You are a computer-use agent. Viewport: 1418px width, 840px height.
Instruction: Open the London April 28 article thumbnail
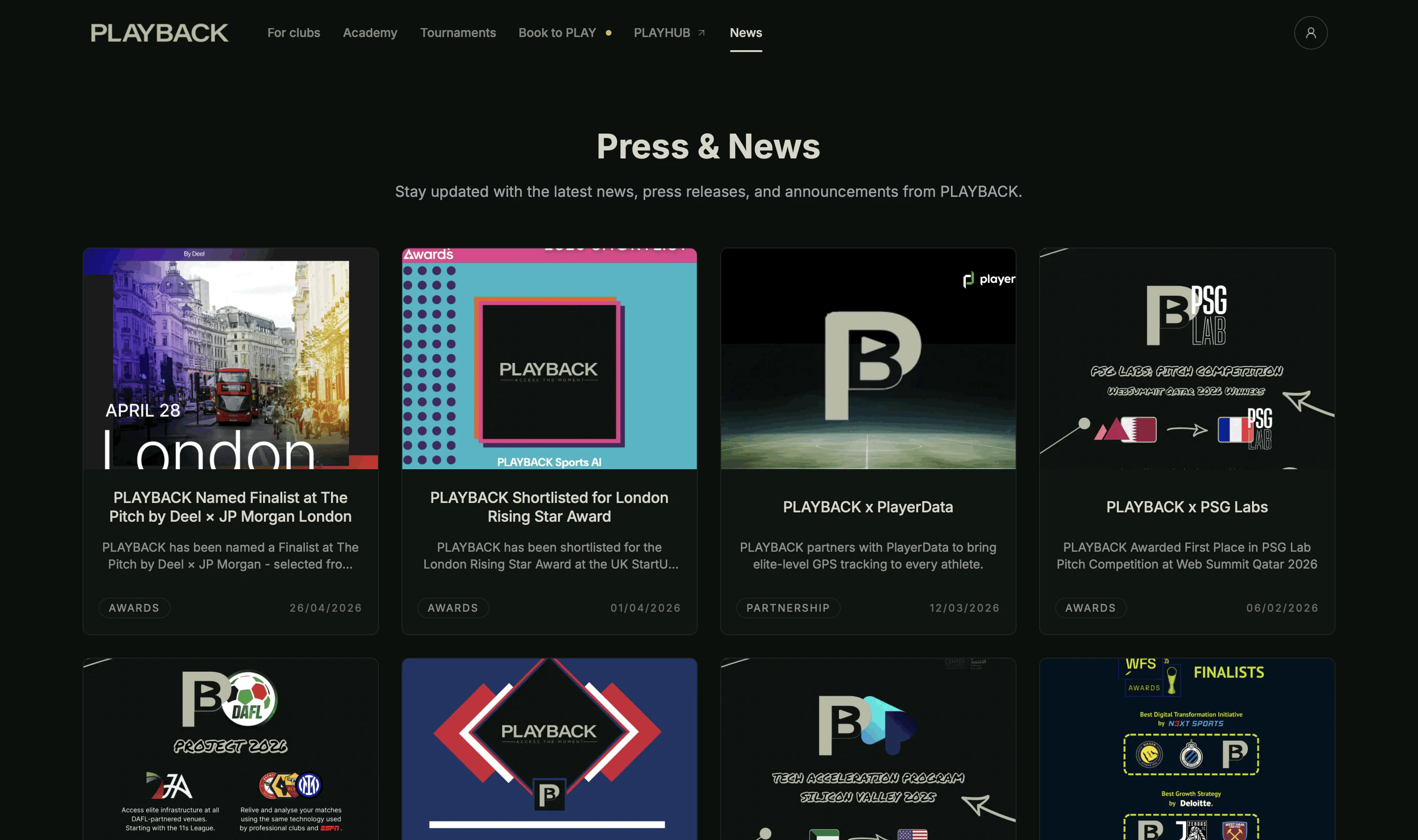(230, 358)
